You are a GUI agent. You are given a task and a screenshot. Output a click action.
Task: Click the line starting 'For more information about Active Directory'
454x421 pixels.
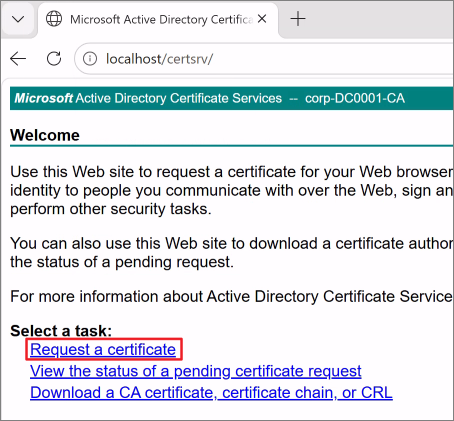click(231, 297)
